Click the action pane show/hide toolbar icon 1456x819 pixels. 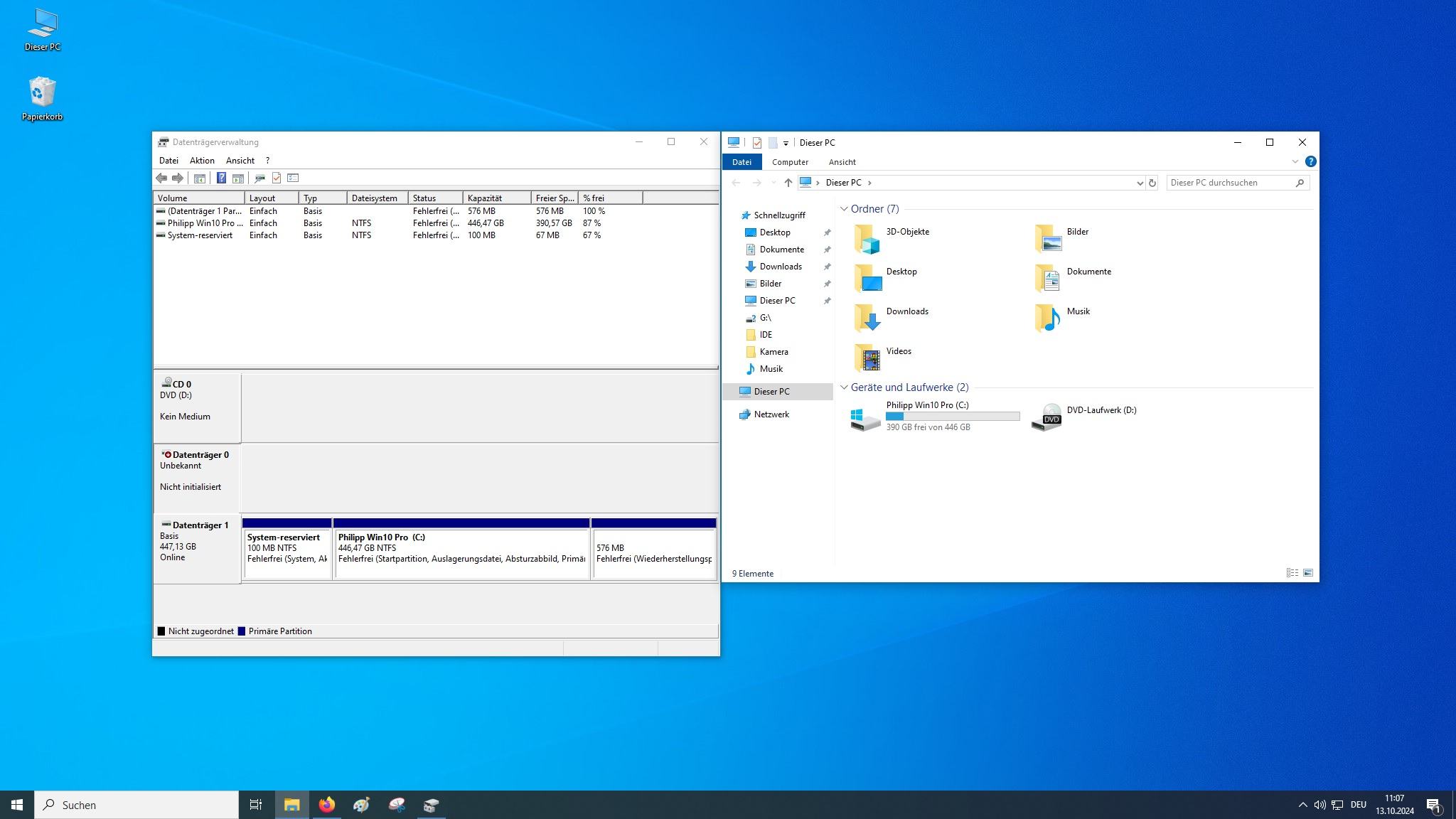click(238, 178)
